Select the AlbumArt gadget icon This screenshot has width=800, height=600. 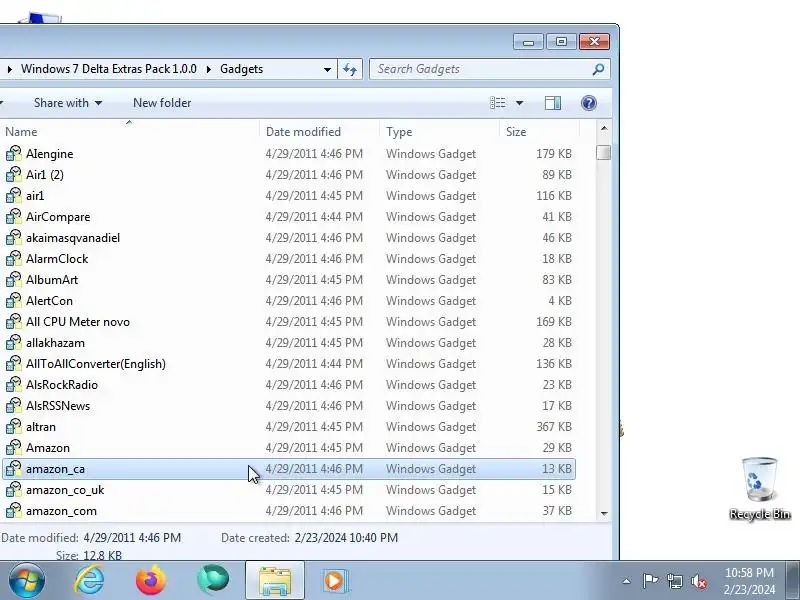pyautogui.click(x=14, y=280)
